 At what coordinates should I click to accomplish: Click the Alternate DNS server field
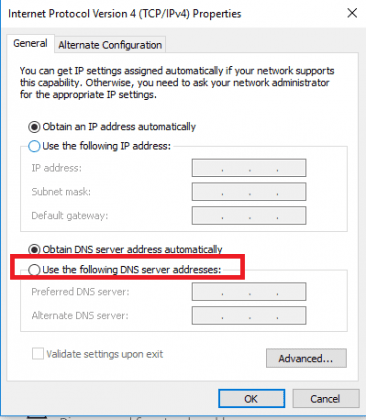(x=249, y=316)
